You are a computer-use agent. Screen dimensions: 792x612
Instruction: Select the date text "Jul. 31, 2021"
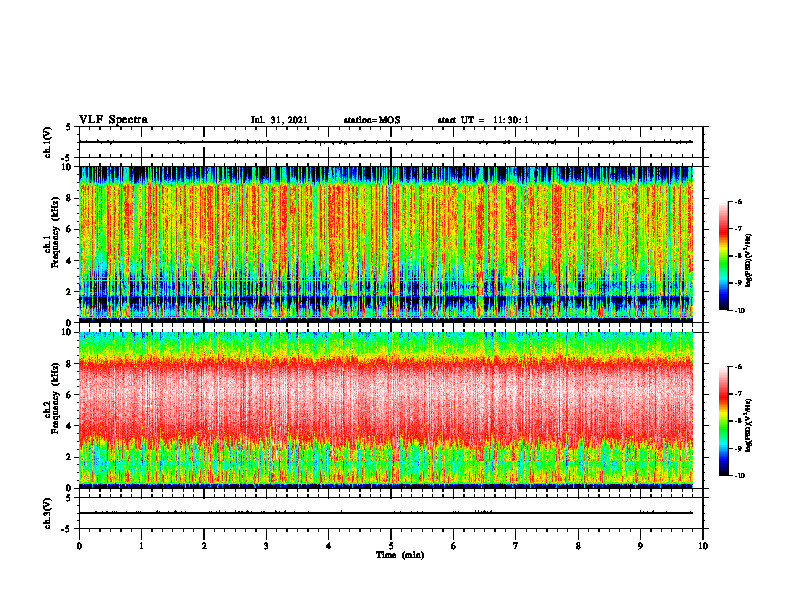(x=279, y=120)
